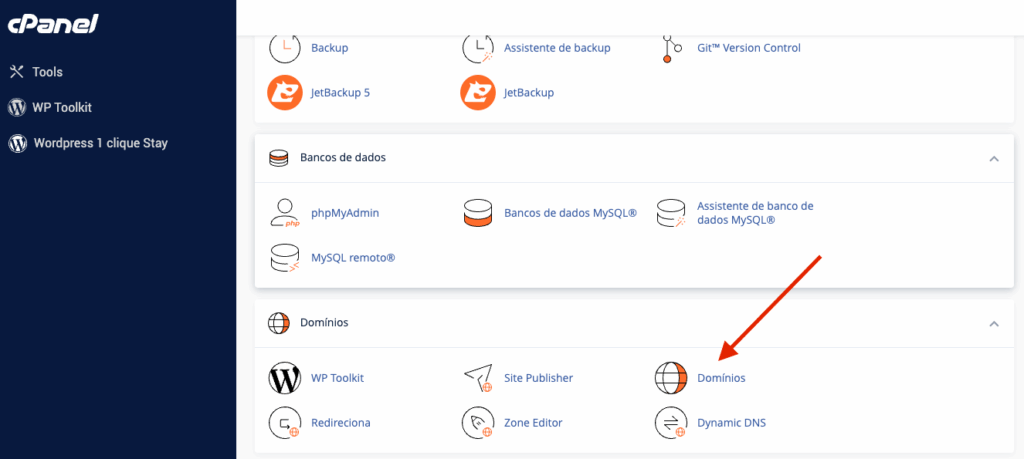Open the JetBackup 5 icon
This screenshot has height=459, width=1024.
click(x=285, y=93)
